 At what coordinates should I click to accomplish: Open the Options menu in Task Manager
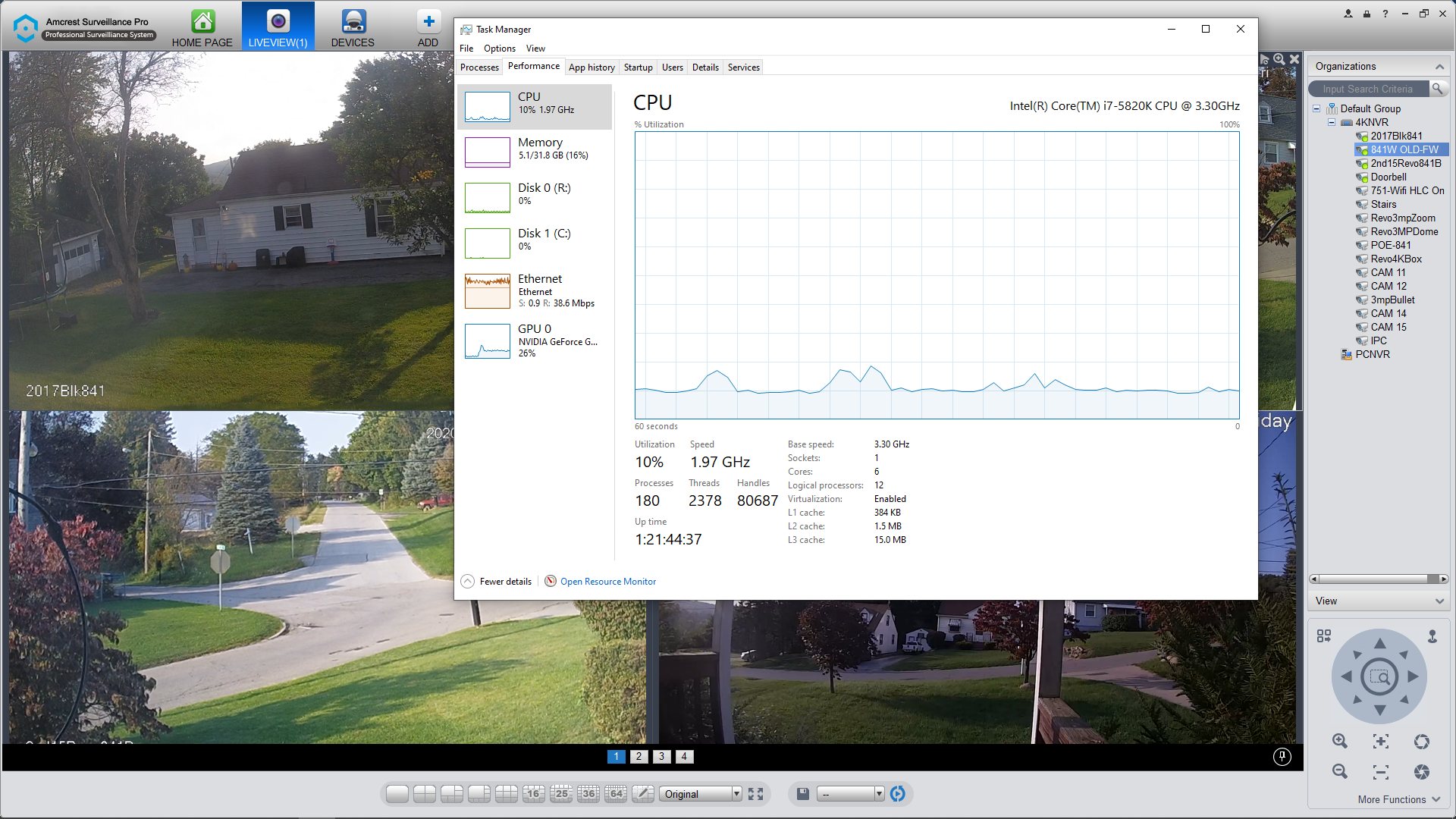coord(499,49)
